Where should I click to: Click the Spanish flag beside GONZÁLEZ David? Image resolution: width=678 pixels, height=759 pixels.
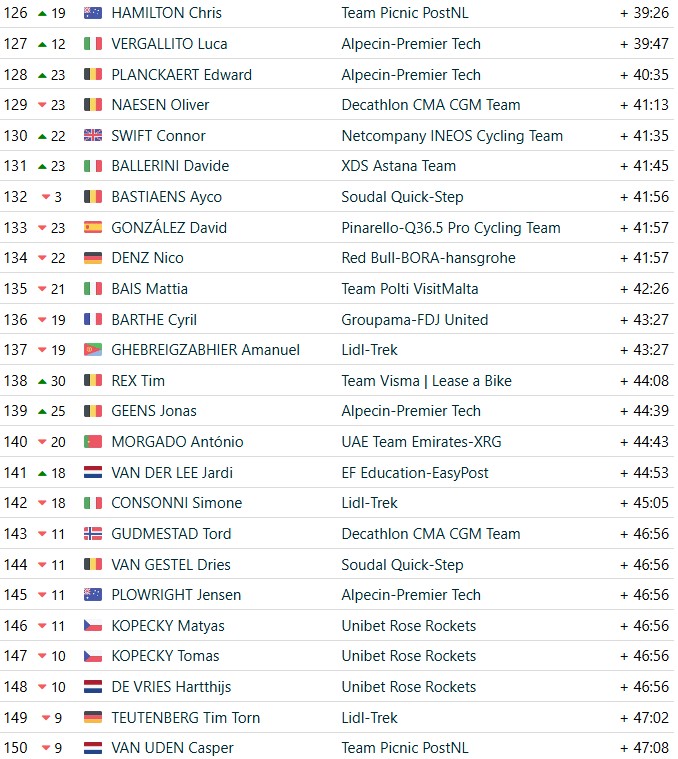coord(92,228)
